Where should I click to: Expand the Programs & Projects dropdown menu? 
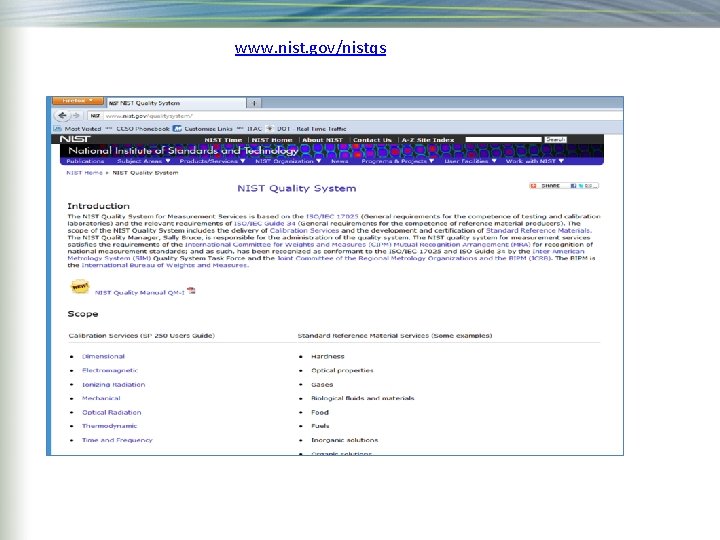point(398,161)
